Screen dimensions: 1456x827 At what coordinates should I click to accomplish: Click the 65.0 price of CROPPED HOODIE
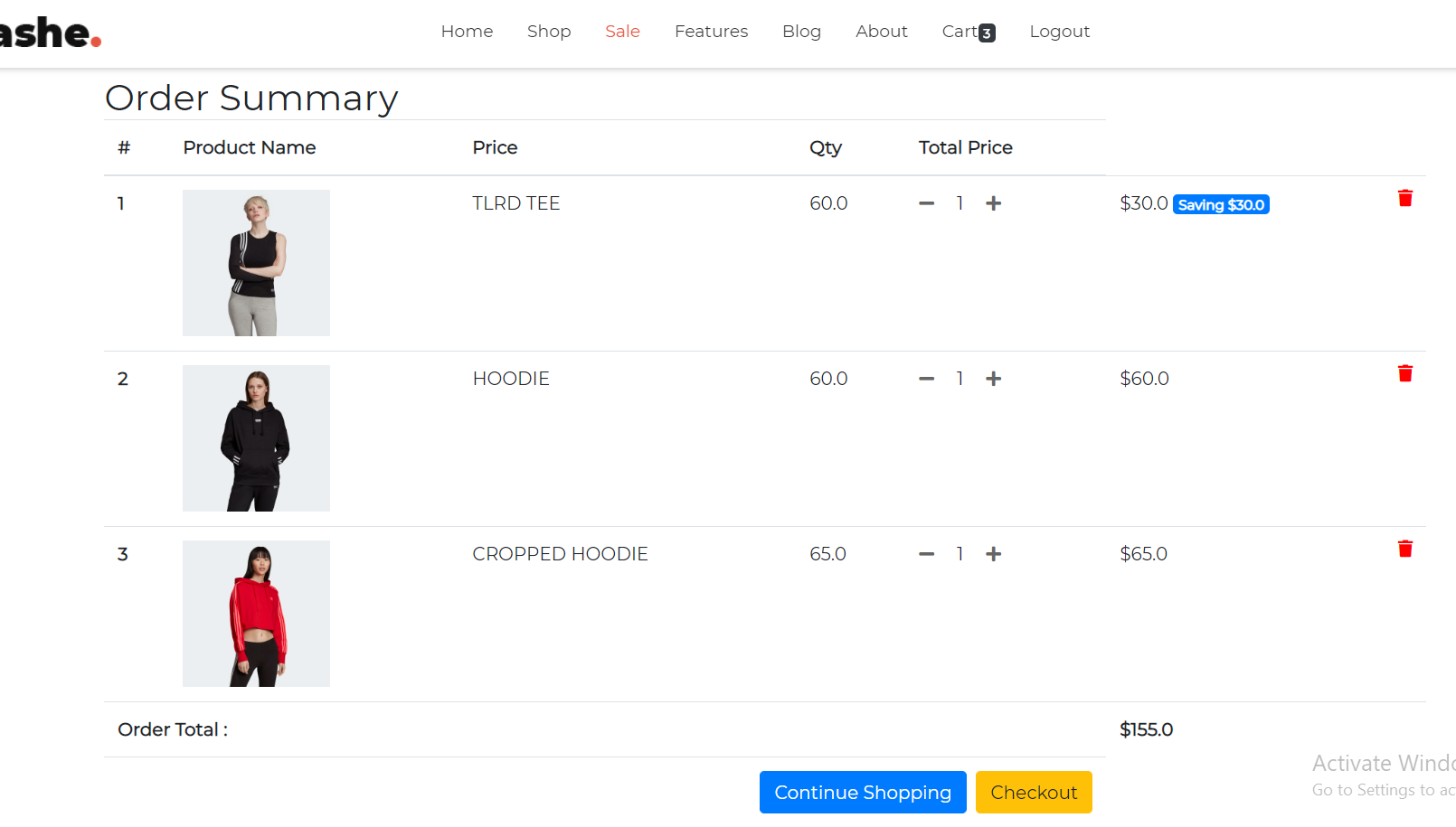point(827,554)
